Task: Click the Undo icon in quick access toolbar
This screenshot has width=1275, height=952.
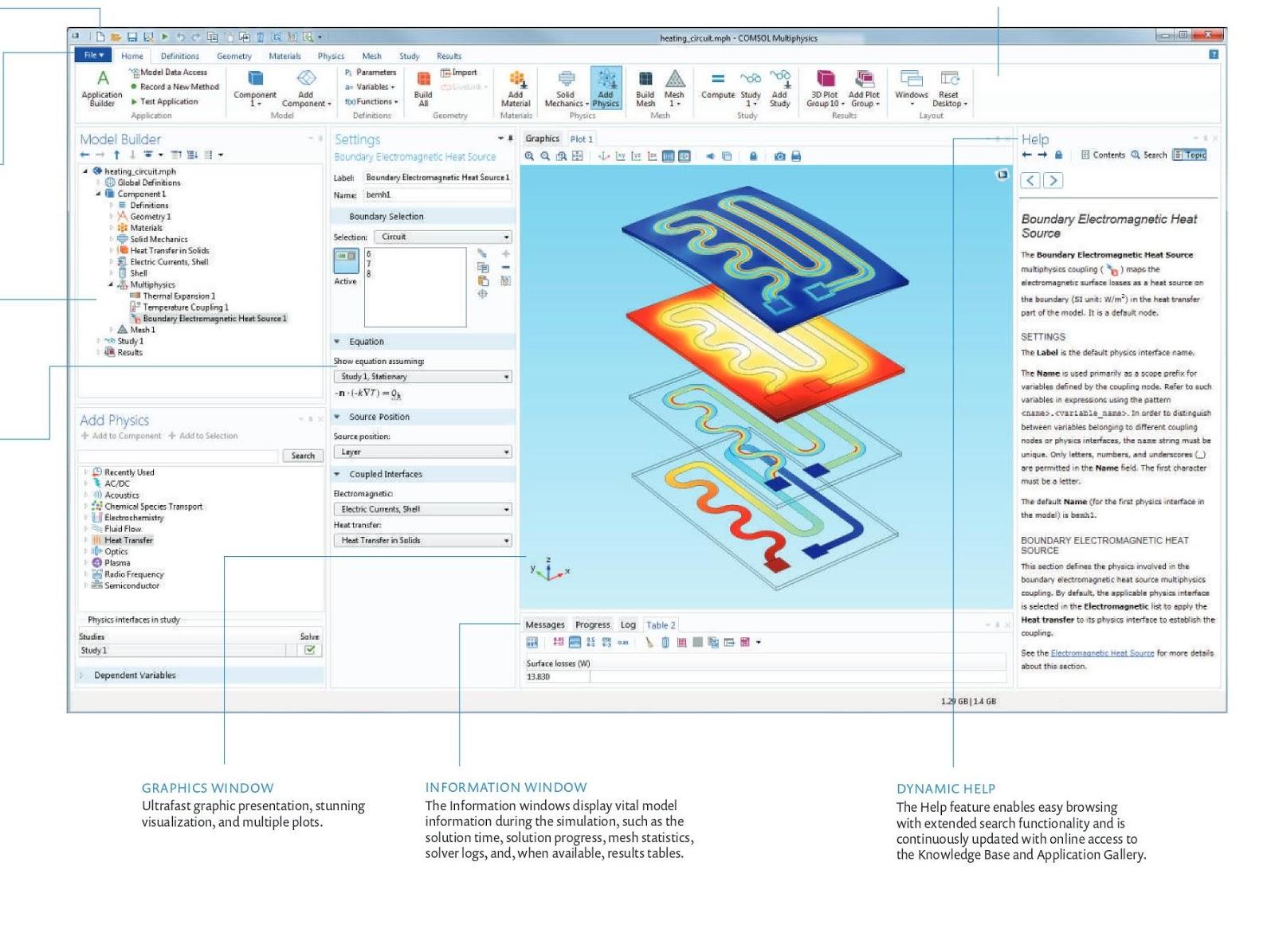Action: [180, 37]
